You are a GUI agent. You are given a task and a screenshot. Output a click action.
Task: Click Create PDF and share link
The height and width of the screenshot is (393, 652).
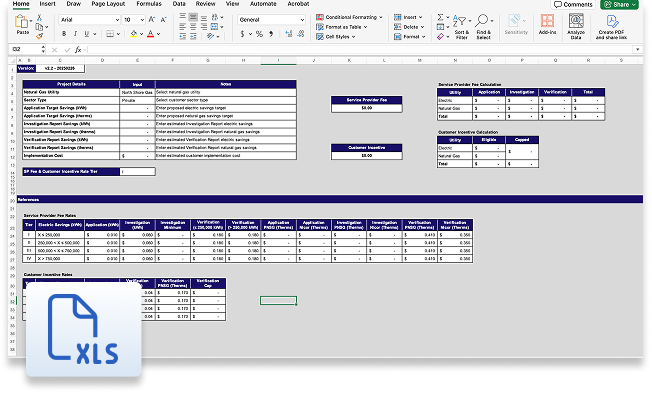pyautogui.click(x=611, y=27)
